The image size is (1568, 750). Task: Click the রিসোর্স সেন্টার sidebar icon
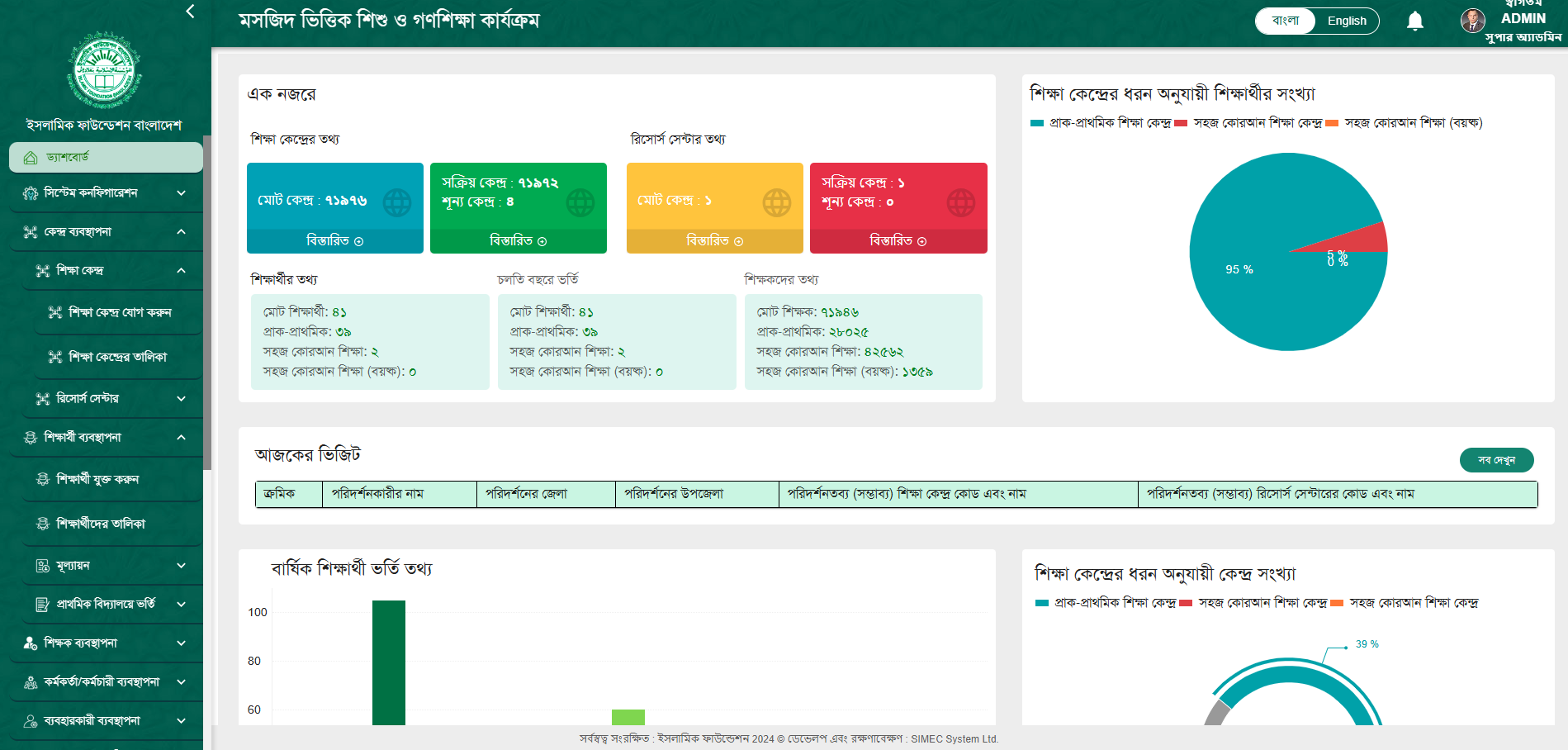coord(43,399)
